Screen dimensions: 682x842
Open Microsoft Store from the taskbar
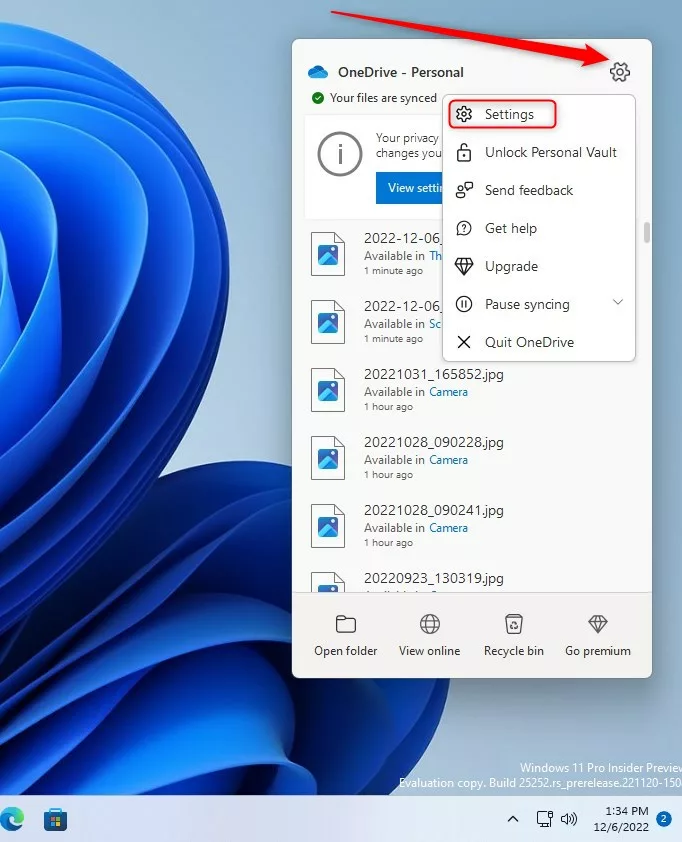pyautogui.click(x=56, y=820)
